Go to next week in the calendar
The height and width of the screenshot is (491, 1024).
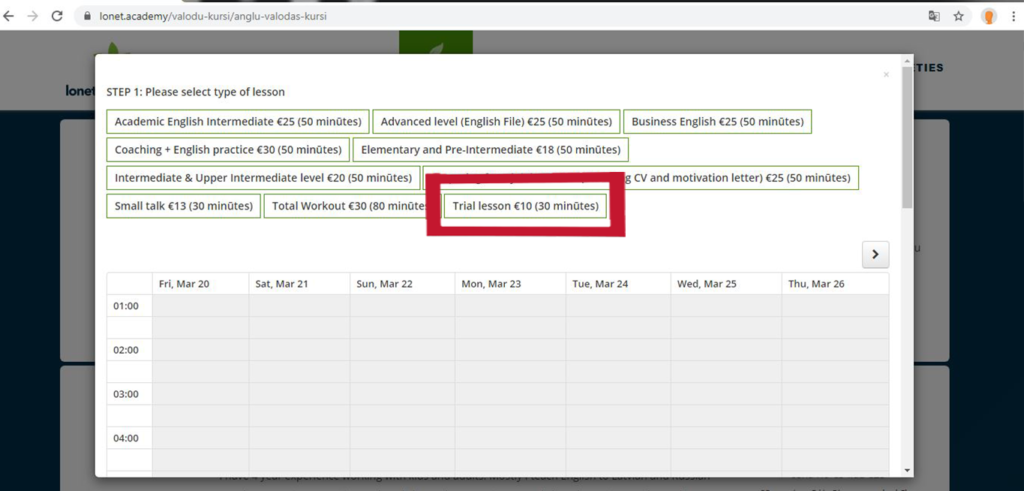pos(875,254)
